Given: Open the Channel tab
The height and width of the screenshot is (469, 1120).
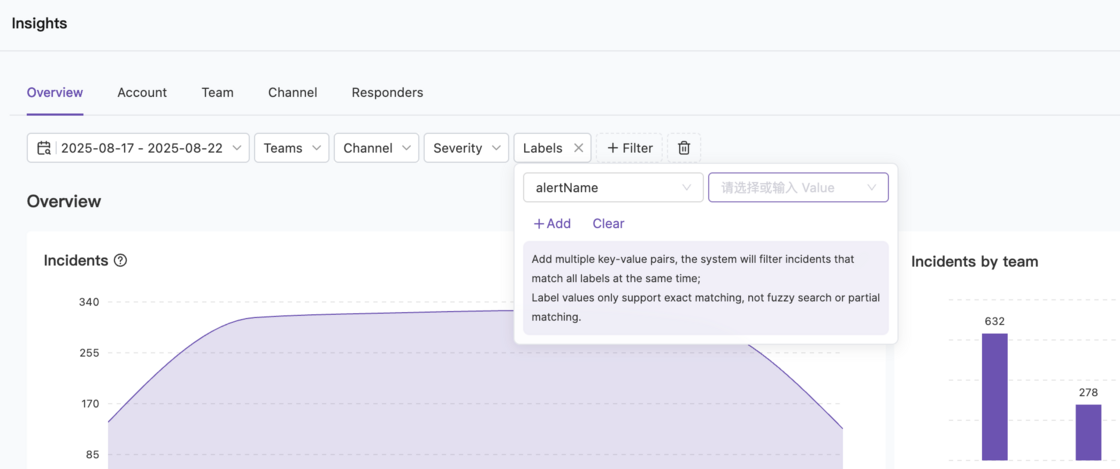Looking at the screenshot, I should tap(292, 92).
